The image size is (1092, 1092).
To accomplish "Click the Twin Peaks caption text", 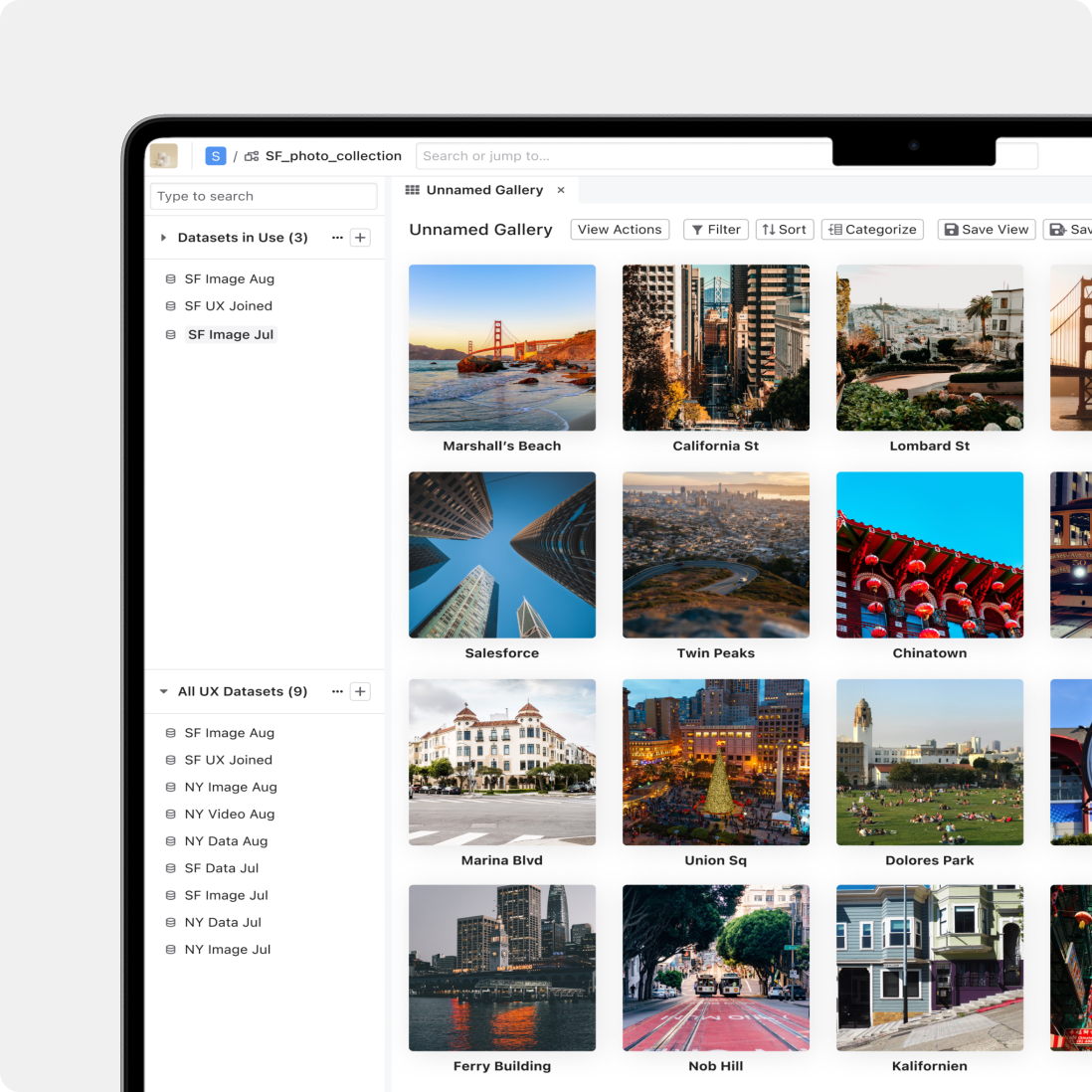I will coord(716,653).
